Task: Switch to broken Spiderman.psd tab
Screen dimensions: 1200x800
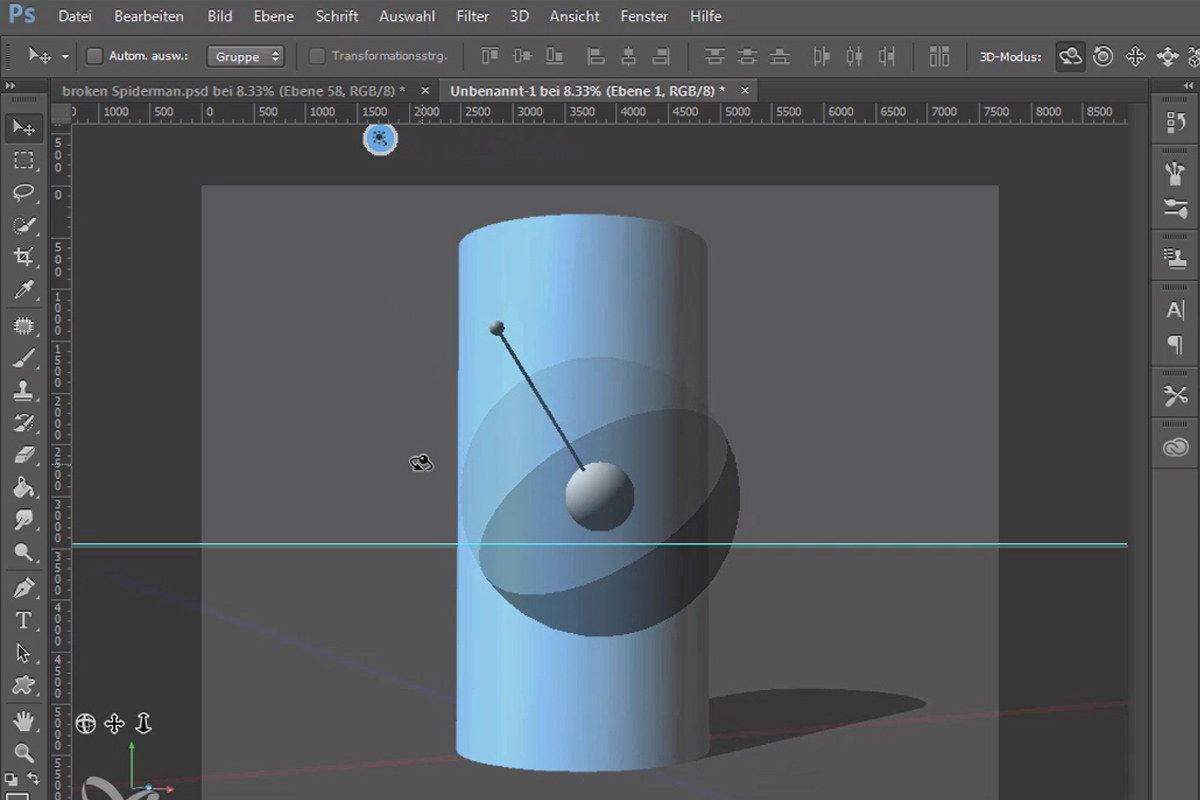Action: point(233,90)
